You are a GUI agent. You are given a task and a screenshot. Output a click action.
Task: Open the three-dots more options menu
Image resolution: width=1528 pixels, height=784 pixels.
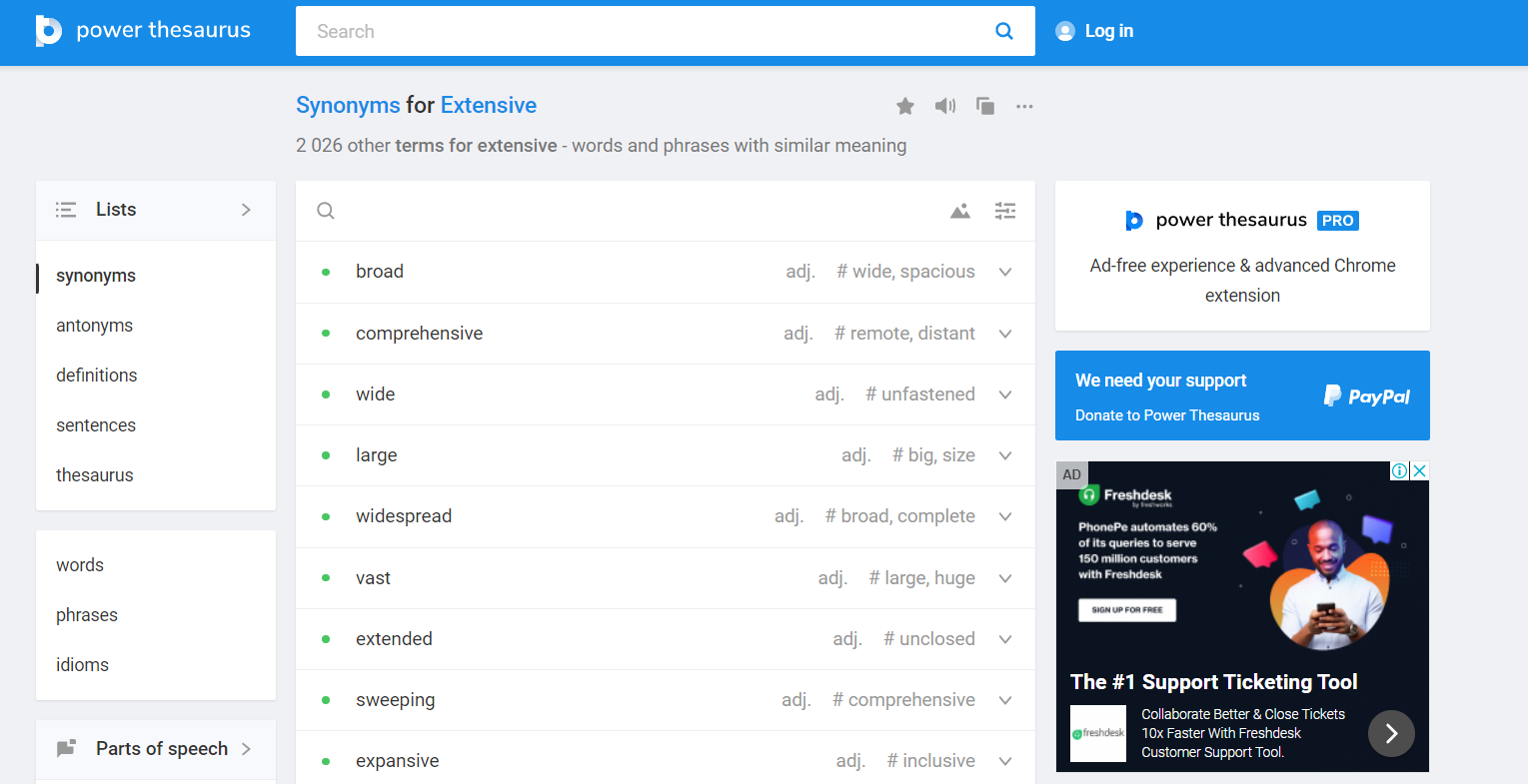click(x=1024, y=106)
